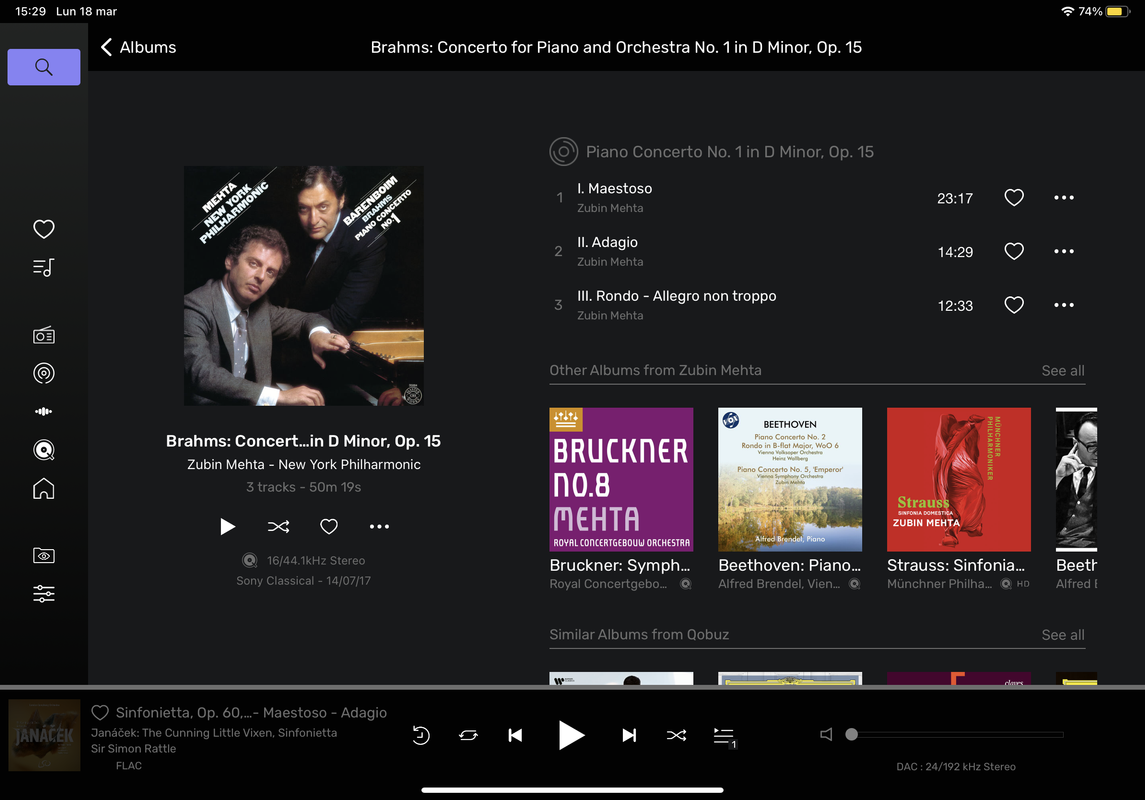Select III. Rondo - Allegro non troppo track

676,296
